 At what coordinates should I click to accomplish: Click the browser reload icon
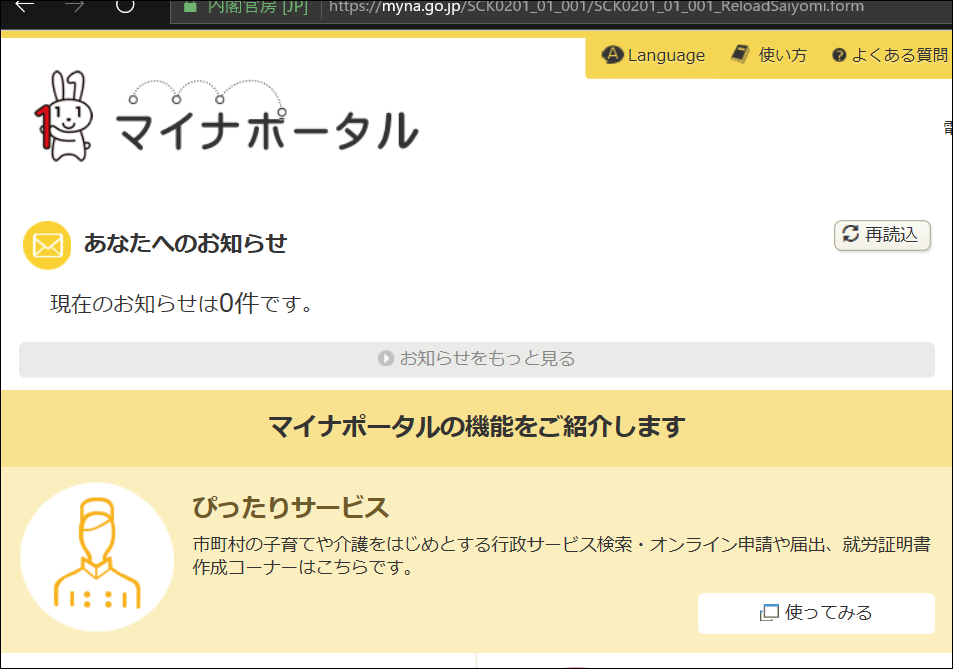125,6
